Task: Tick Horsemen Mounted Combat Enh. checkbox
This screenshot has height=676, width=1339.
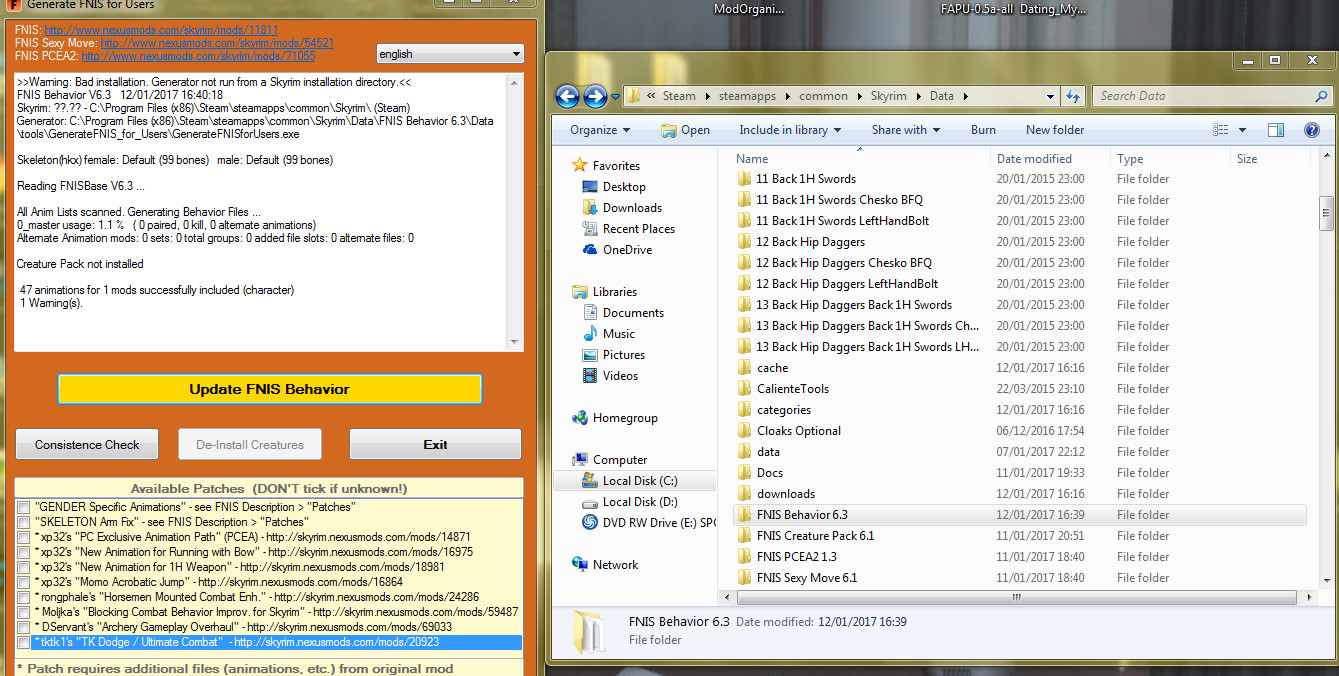Action: pos(23,598)
